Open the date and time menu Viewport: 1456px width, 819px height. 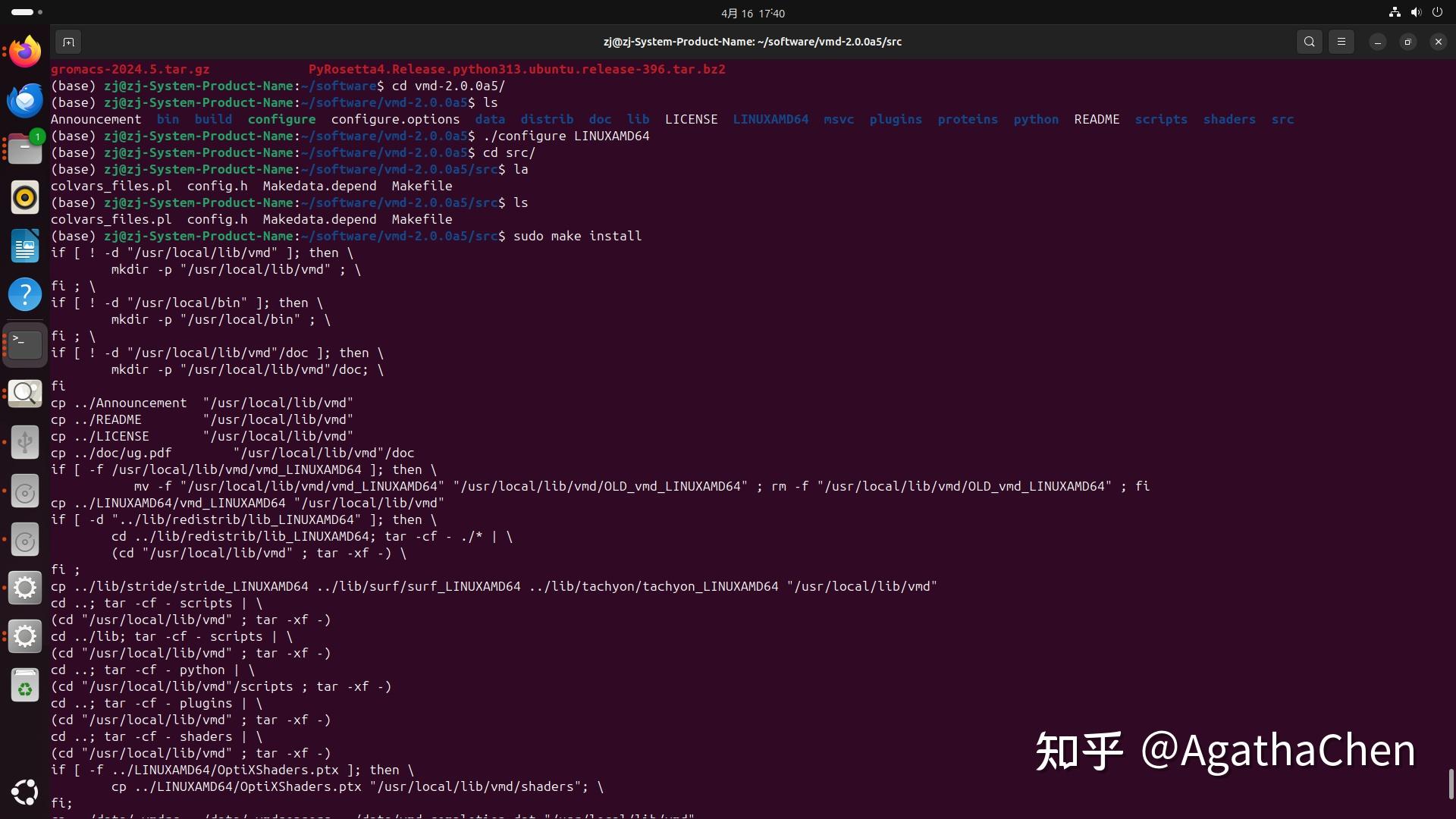click(x=752, y=13)
